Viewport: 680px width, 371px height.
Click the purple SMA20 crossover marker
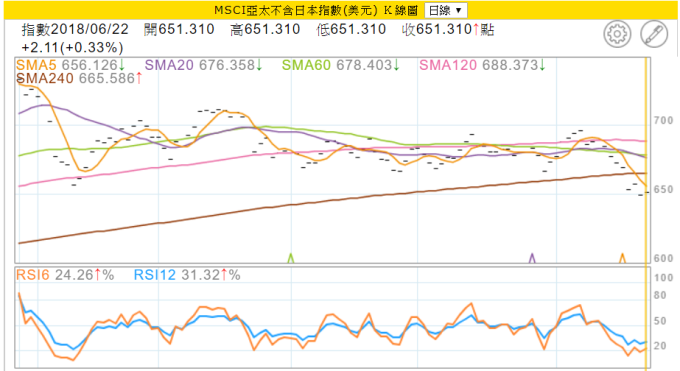(532, 258)
